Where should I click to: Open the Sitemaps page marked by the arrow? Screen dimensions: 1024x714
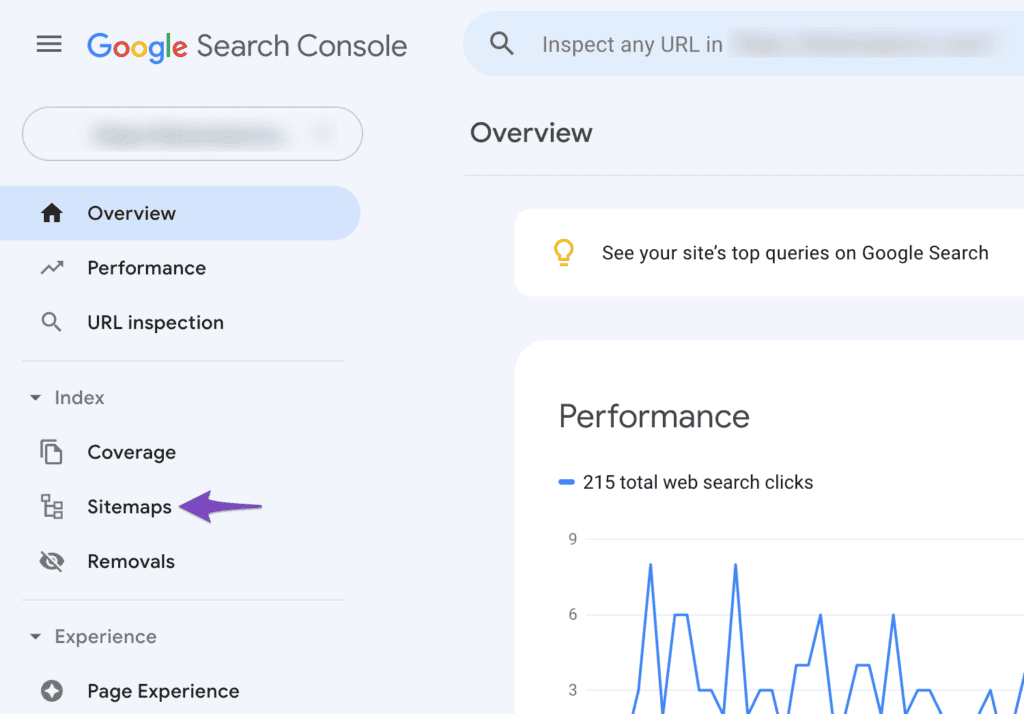pos(130,507)
